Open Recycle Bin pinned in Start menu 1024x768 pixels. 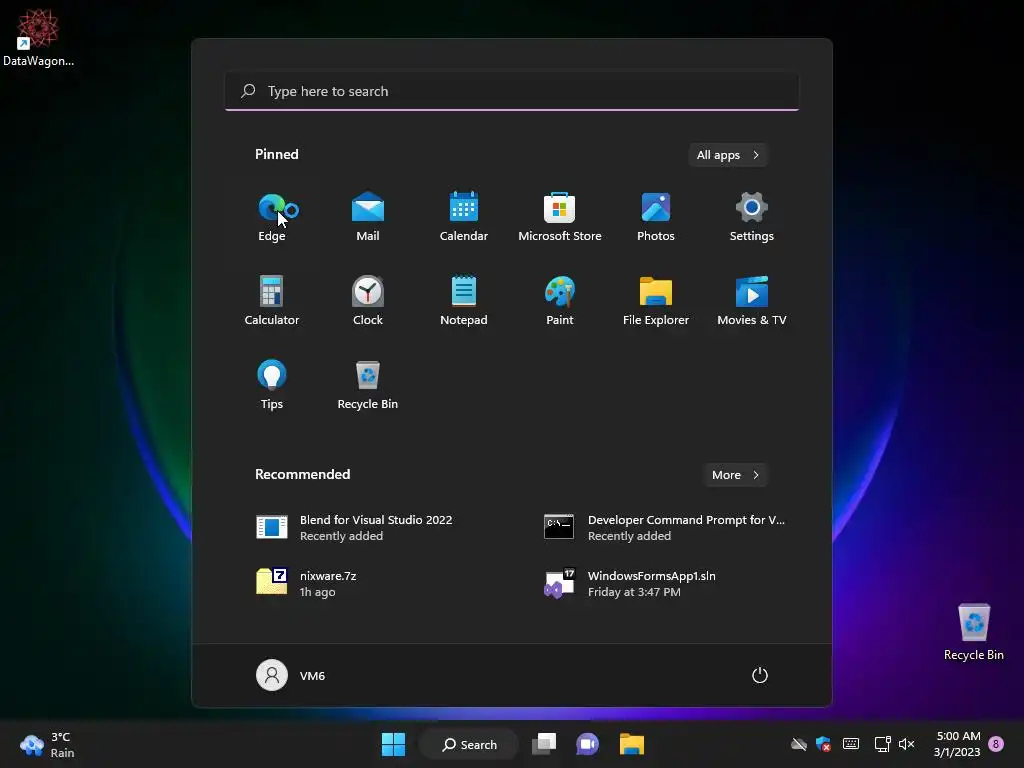(x=368, y=385)
